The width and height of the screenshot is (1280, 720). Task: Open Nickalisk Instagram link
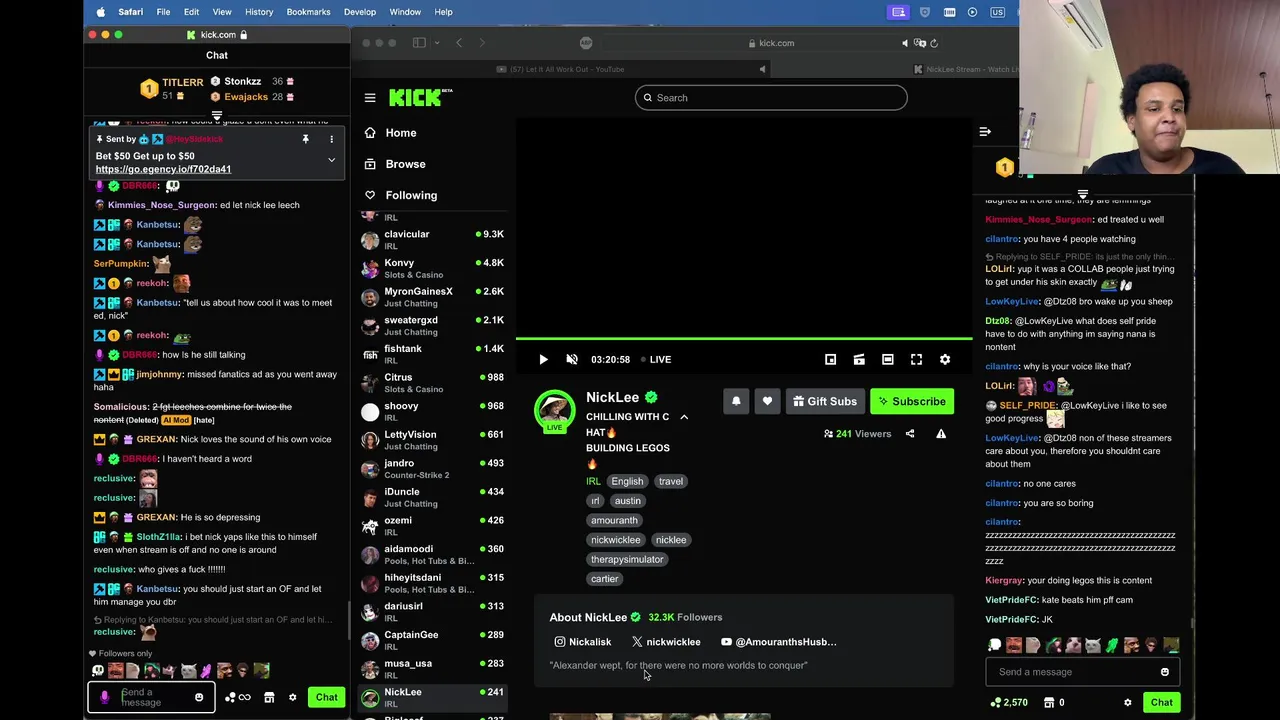pos(583,642)
